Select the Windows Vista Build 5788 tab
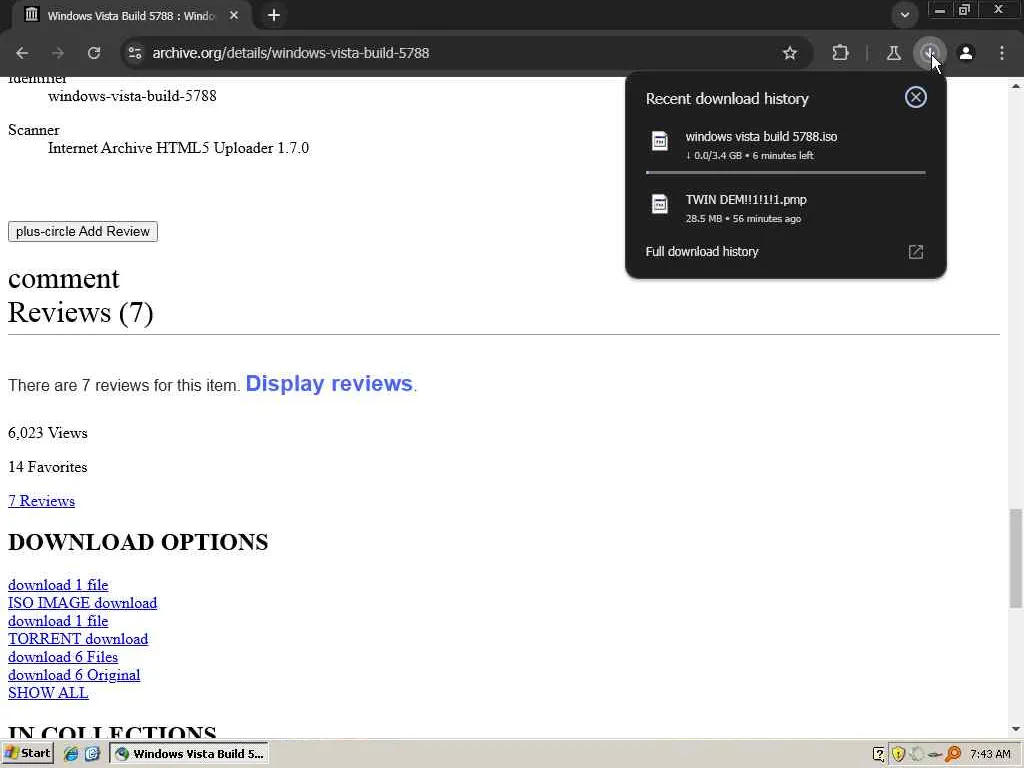 tap(131, 16)
